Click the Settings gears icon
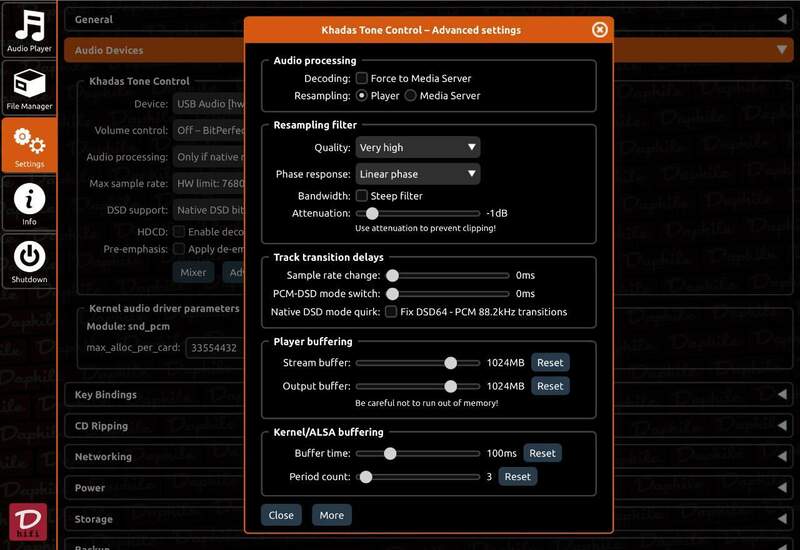Viewport: 800px width, 550px height. [29, 145]
